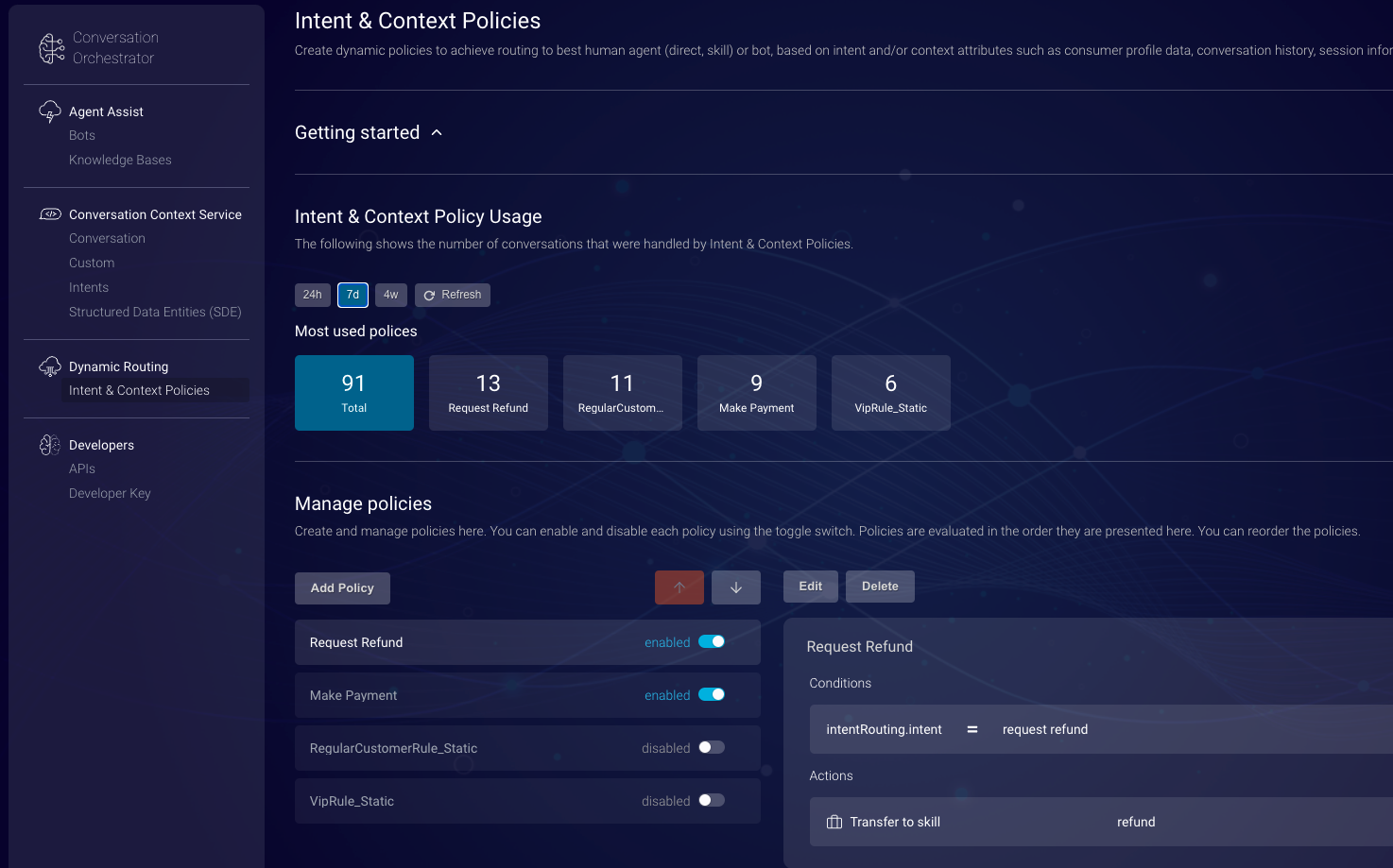Select the VipRule_Static policy row
1393x868 pixels.
[527, 801]
